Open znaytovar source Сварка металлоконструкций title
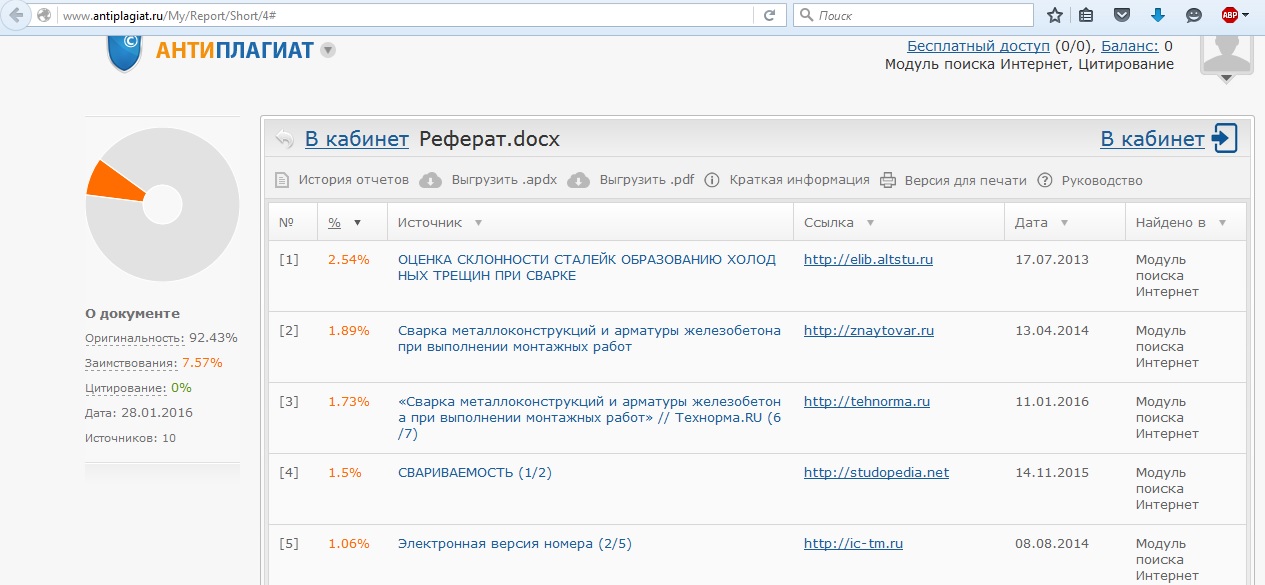Screen dimensions: 1265x585 click(x=590, y=338)
